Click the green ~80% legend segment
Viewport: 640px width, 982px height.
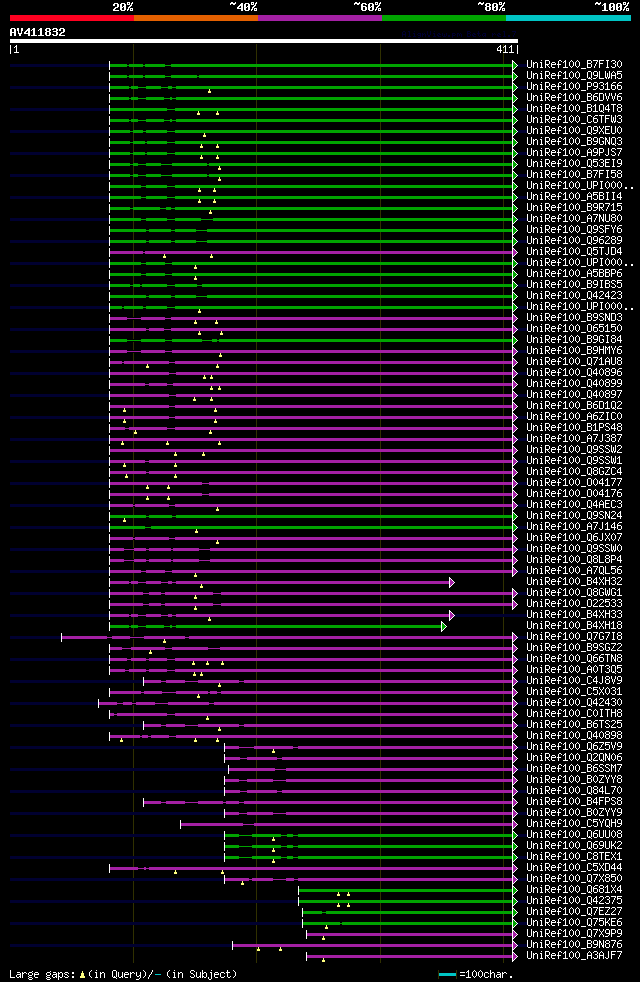pos(444,18)
